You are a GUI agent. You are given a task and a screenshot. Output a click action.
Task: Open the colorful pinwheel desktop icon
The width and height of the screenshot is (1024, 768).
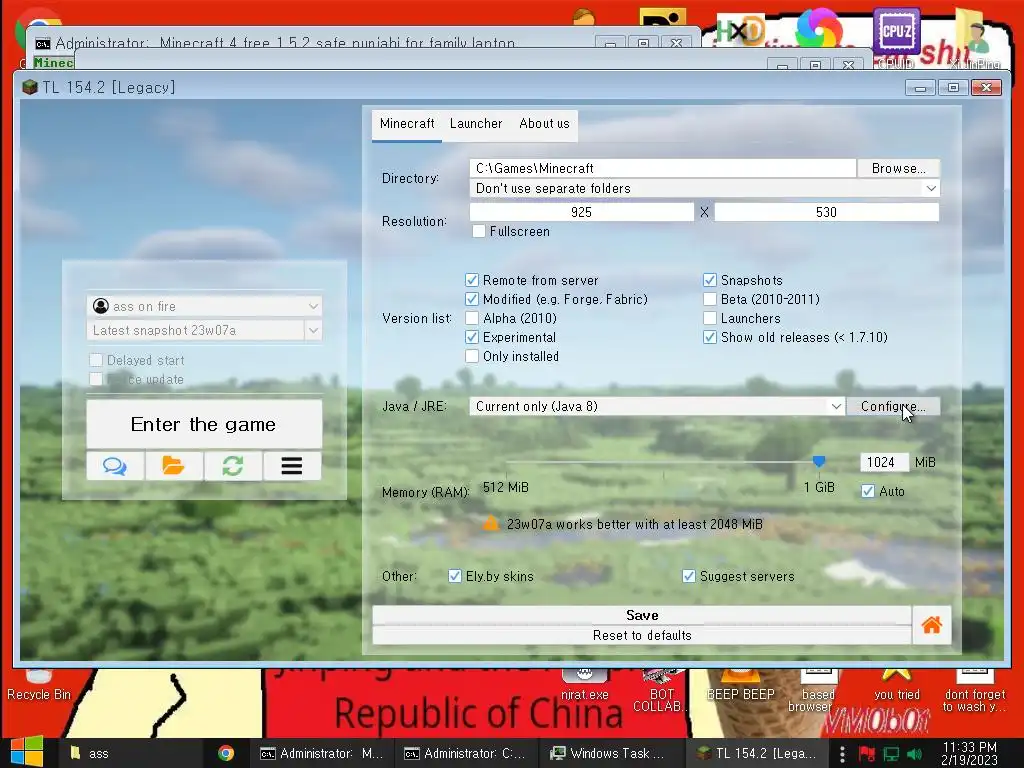(818, 29)
